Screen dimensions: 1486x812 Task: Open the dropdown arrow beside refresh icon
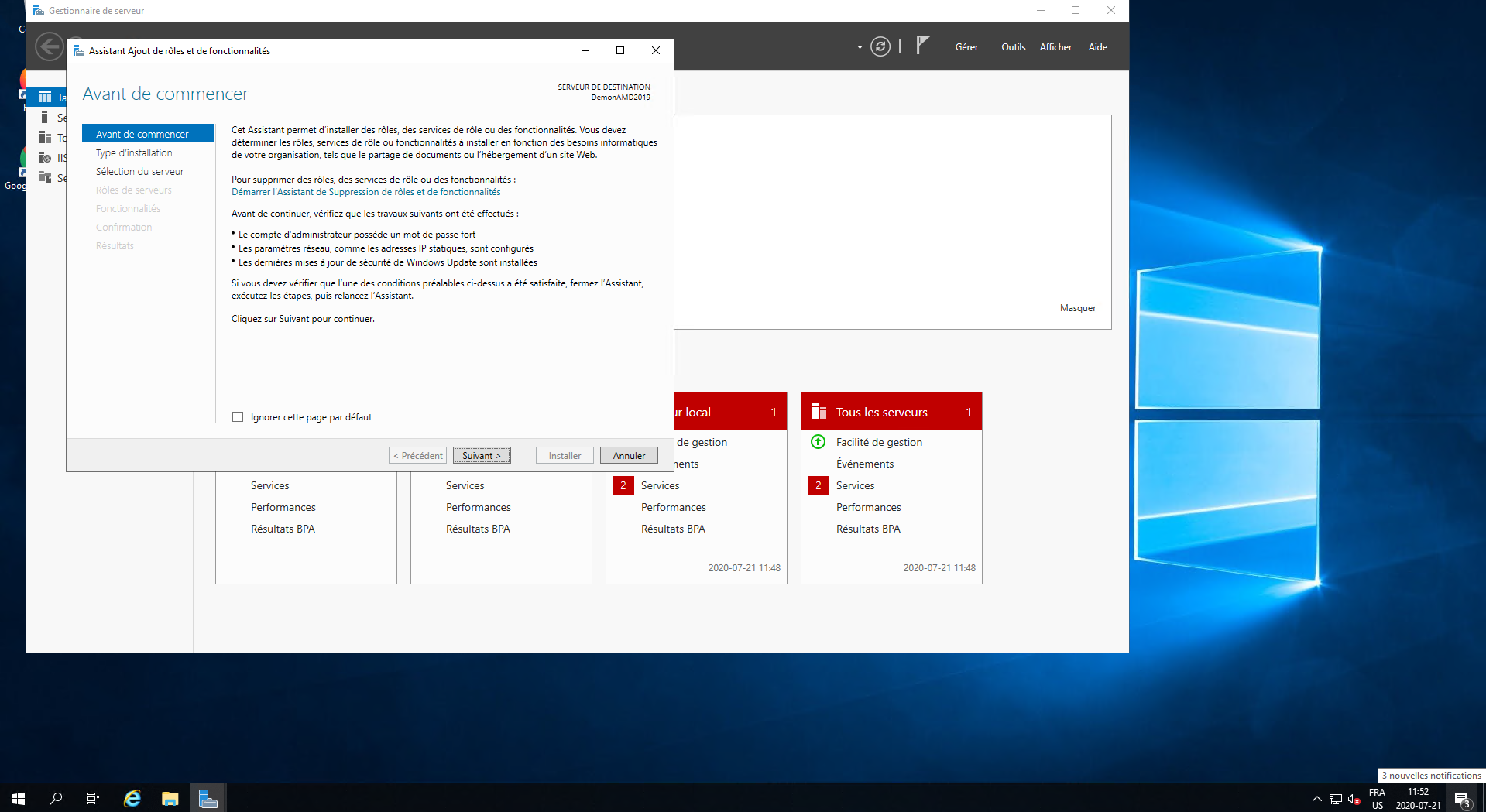[x=860, y=47]
